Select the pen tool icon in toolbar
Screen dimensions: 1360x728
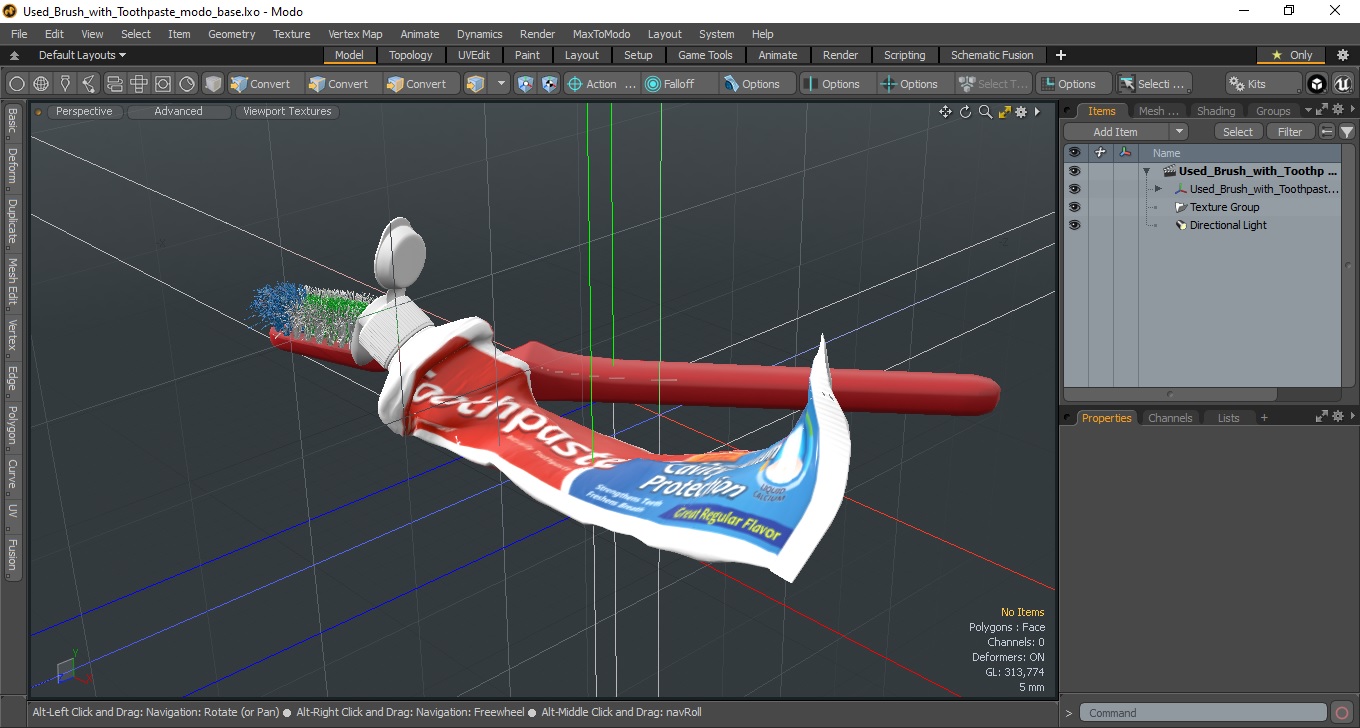(65, 84)
